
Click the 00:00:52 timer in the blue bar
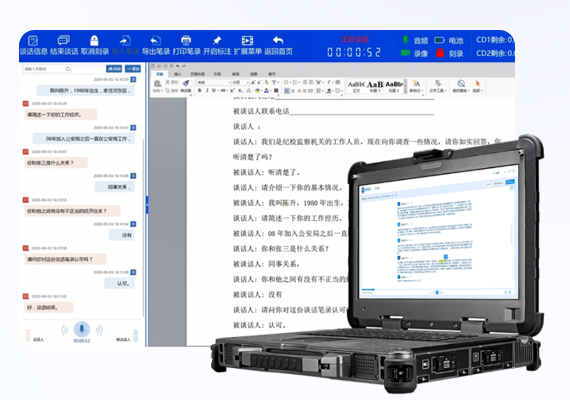354,52
